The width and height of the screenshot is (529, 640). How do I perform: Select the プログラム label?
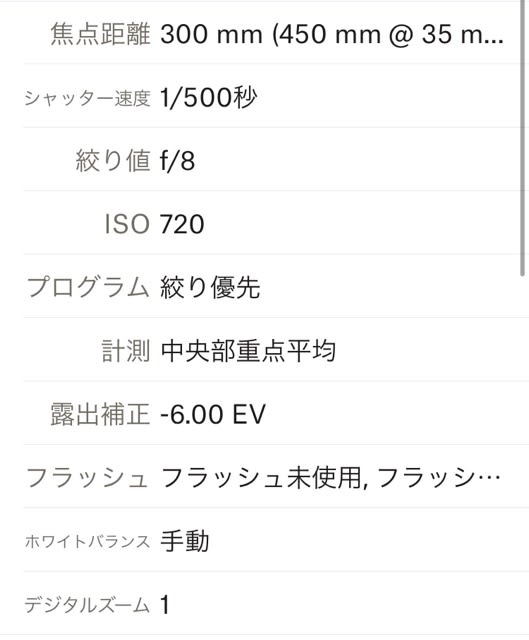click(x=88, y=287)
